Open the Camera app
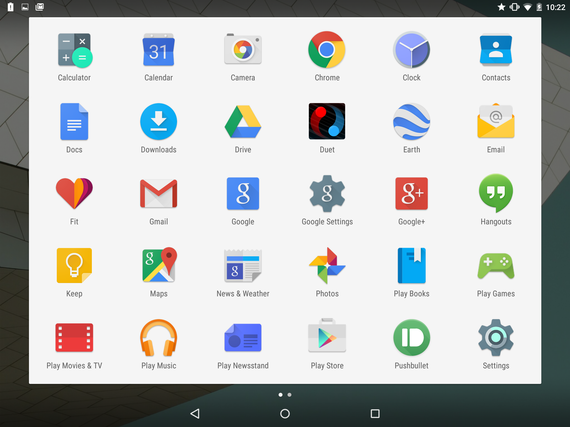The height and width of the screenshot is (427, 570). 243,49
